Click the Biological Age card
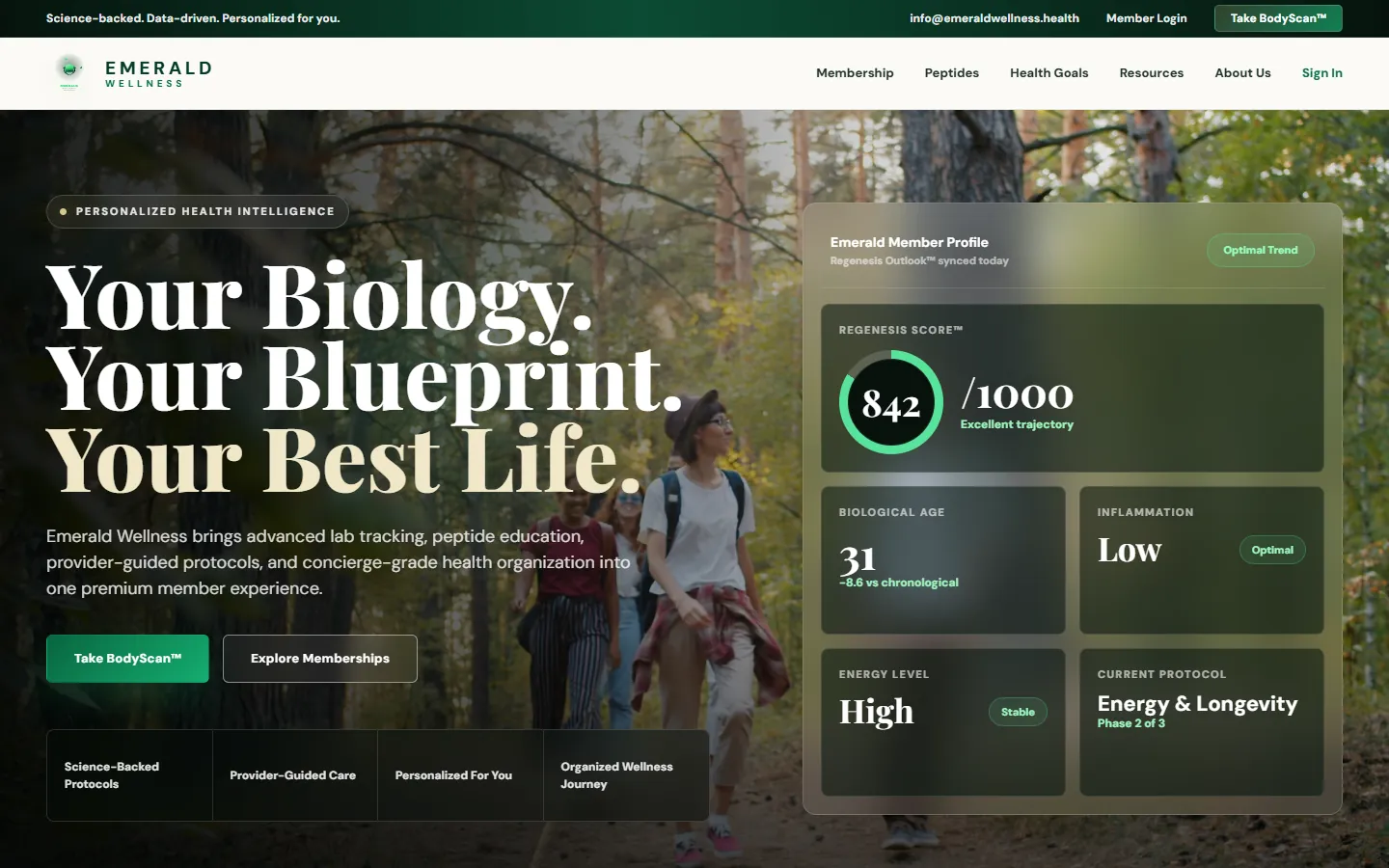1389x868 pixels. (x=943, y=560)
